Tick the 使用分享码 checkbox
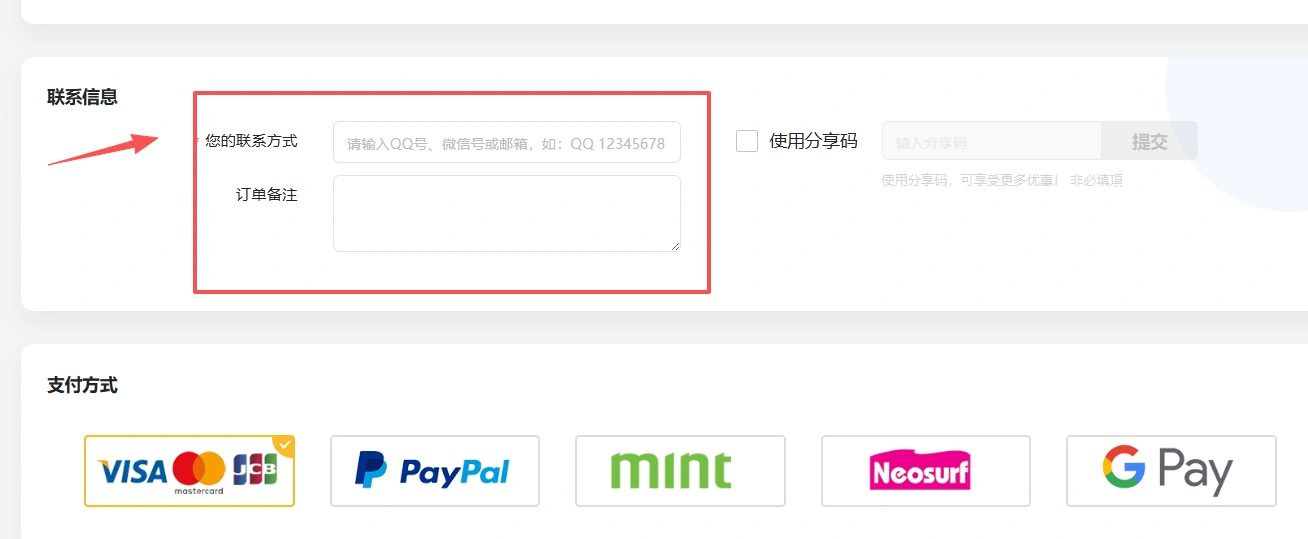This screenshot has width=1308, height=539. pyautogui.click(x=747, y=141)
